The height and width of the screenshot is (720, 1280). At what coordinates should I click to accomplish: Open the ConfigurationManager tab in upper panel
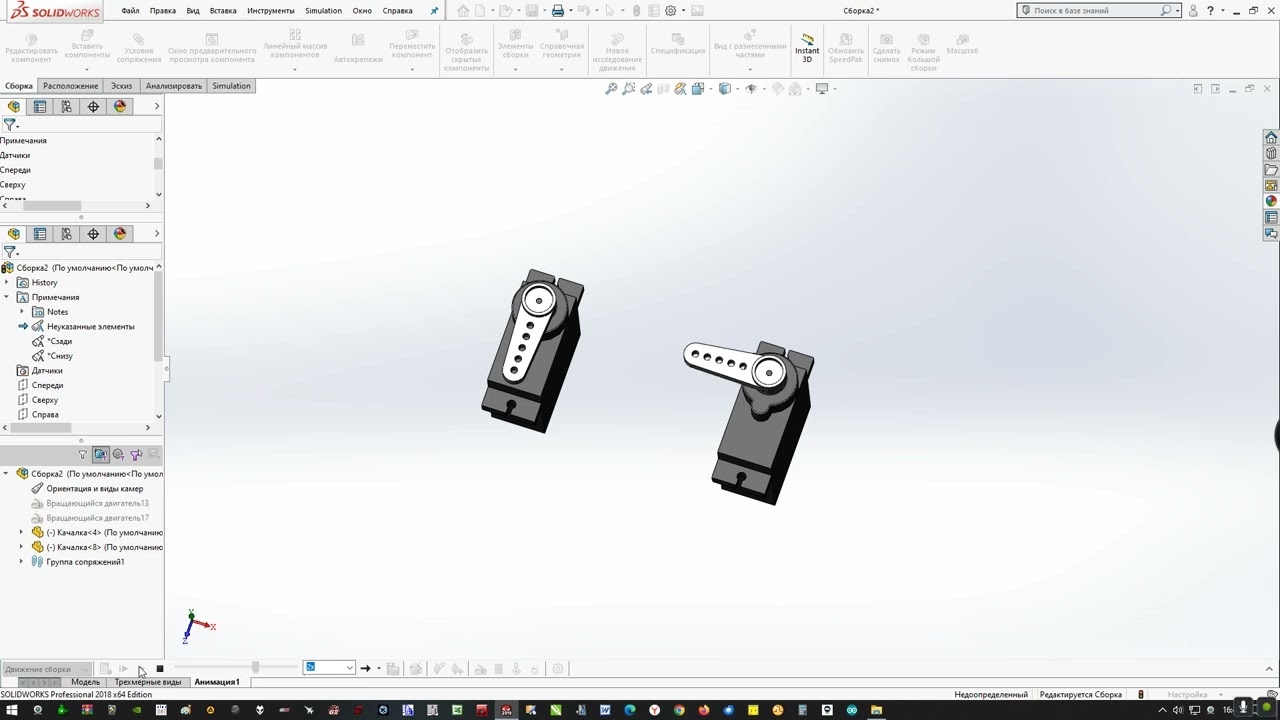pyautogui.click(x=66, y=106)
